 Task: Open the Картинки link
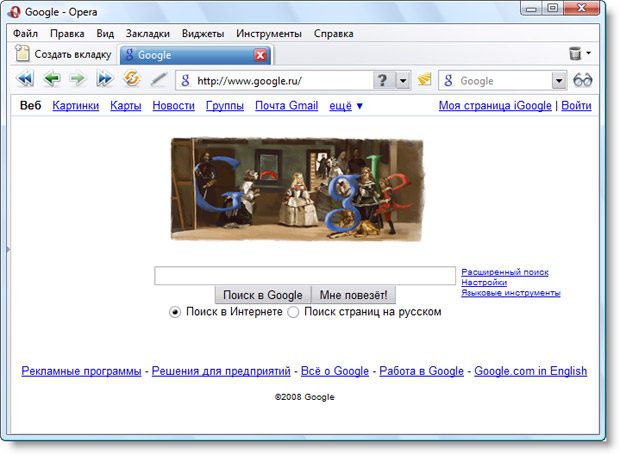pos(76,106)
